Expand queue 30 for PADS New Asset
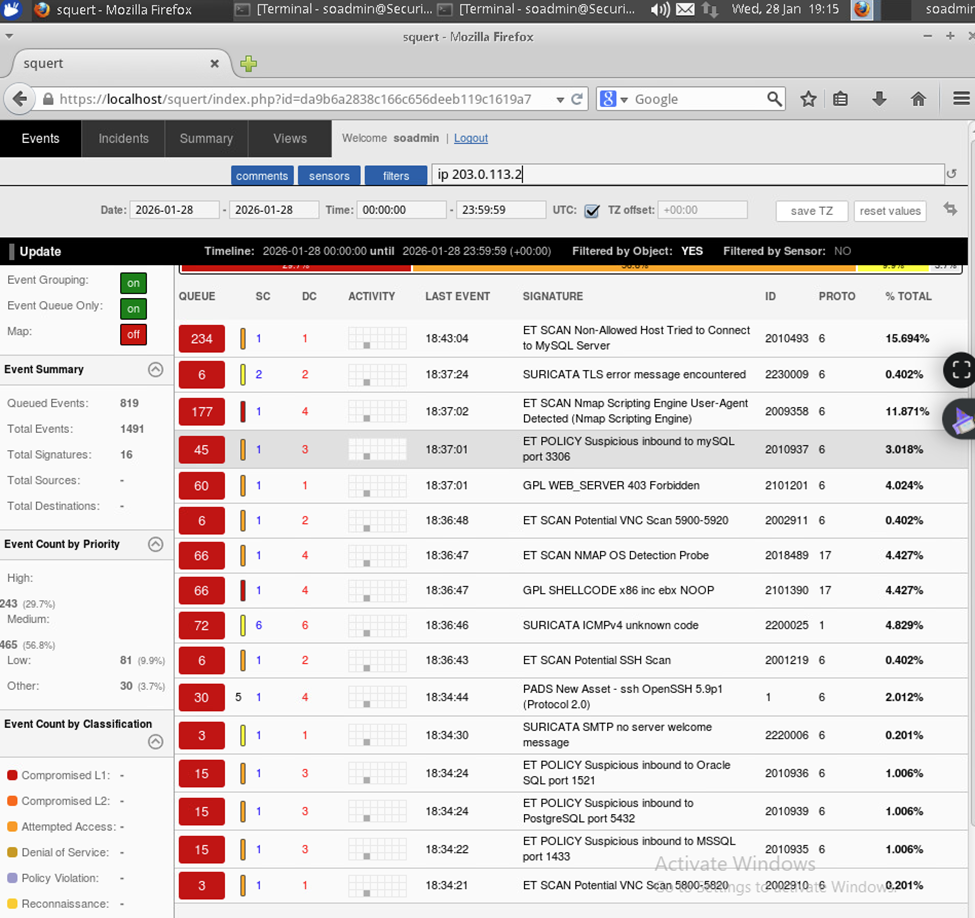 (x=201, y=698)
